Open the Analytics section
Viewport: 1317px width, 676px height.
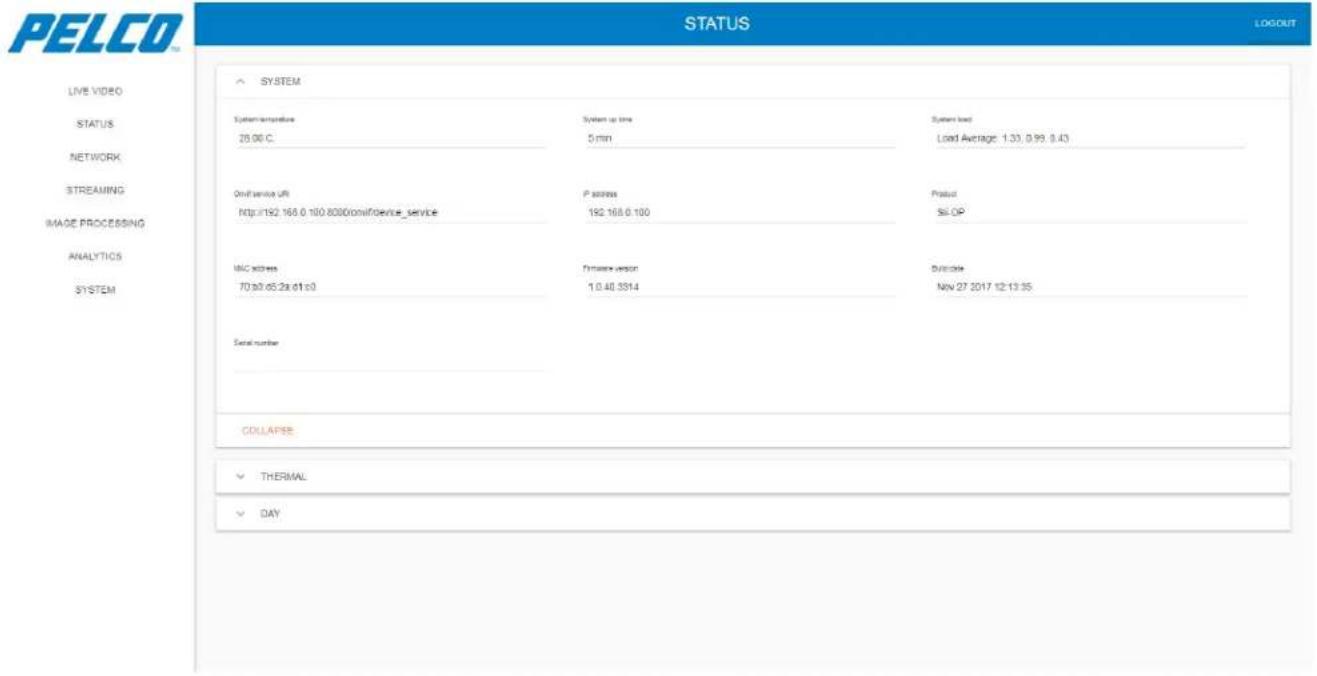tap(95, 256)
